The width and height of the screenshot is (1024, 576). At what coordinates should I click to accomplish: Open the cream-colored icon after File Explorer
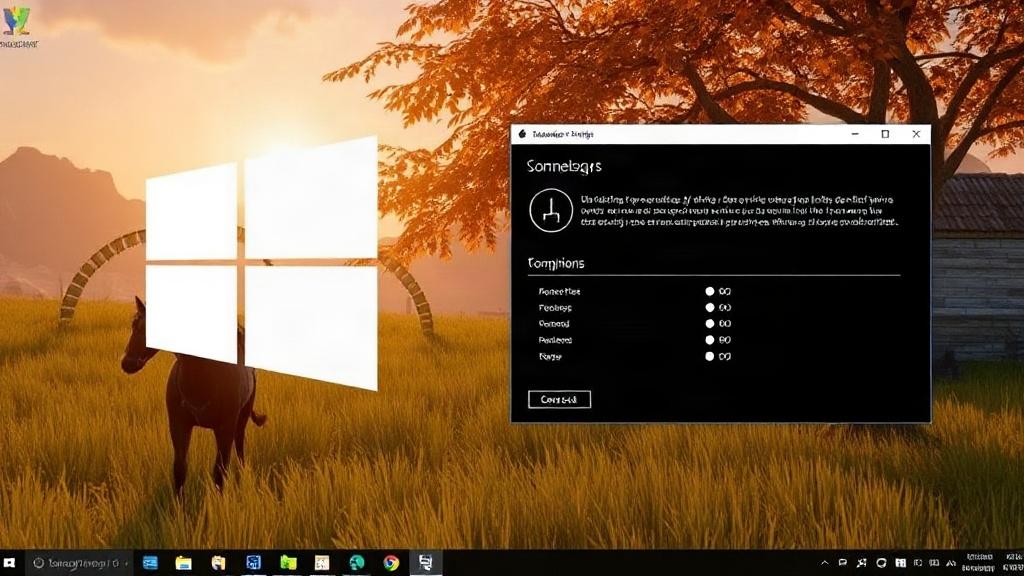coord(218,563)
